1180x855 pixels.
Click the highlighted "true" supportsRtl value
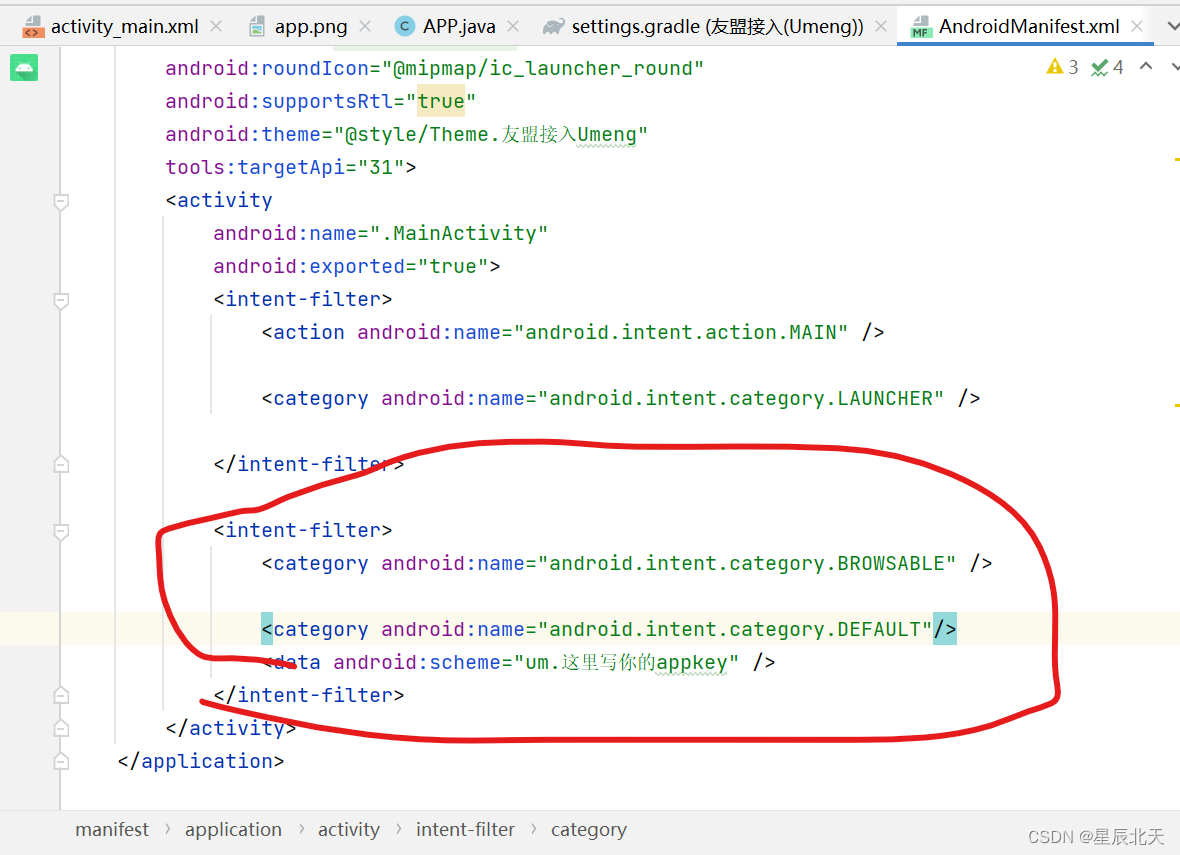(441, 102)
